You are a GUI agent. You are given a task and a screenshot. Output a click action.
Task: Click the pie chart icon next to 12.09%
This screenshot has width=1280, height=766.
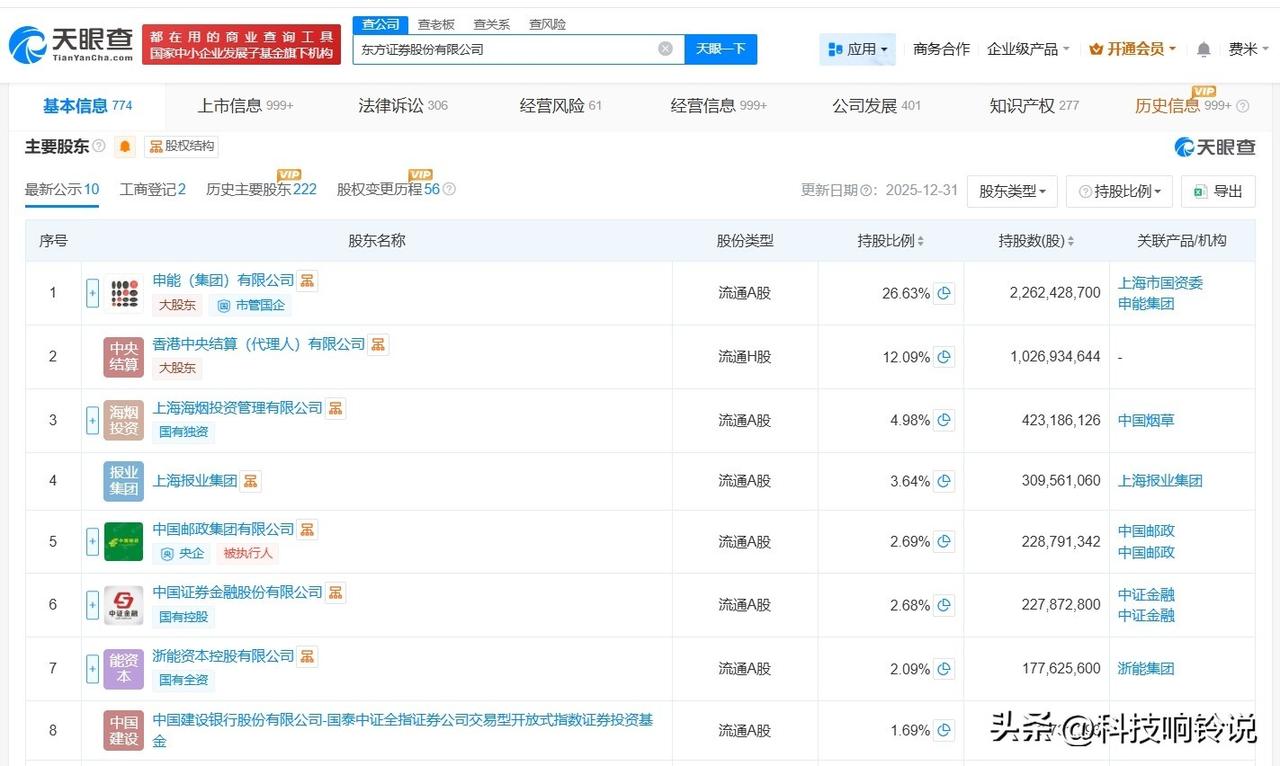click(x=944, y=357)
